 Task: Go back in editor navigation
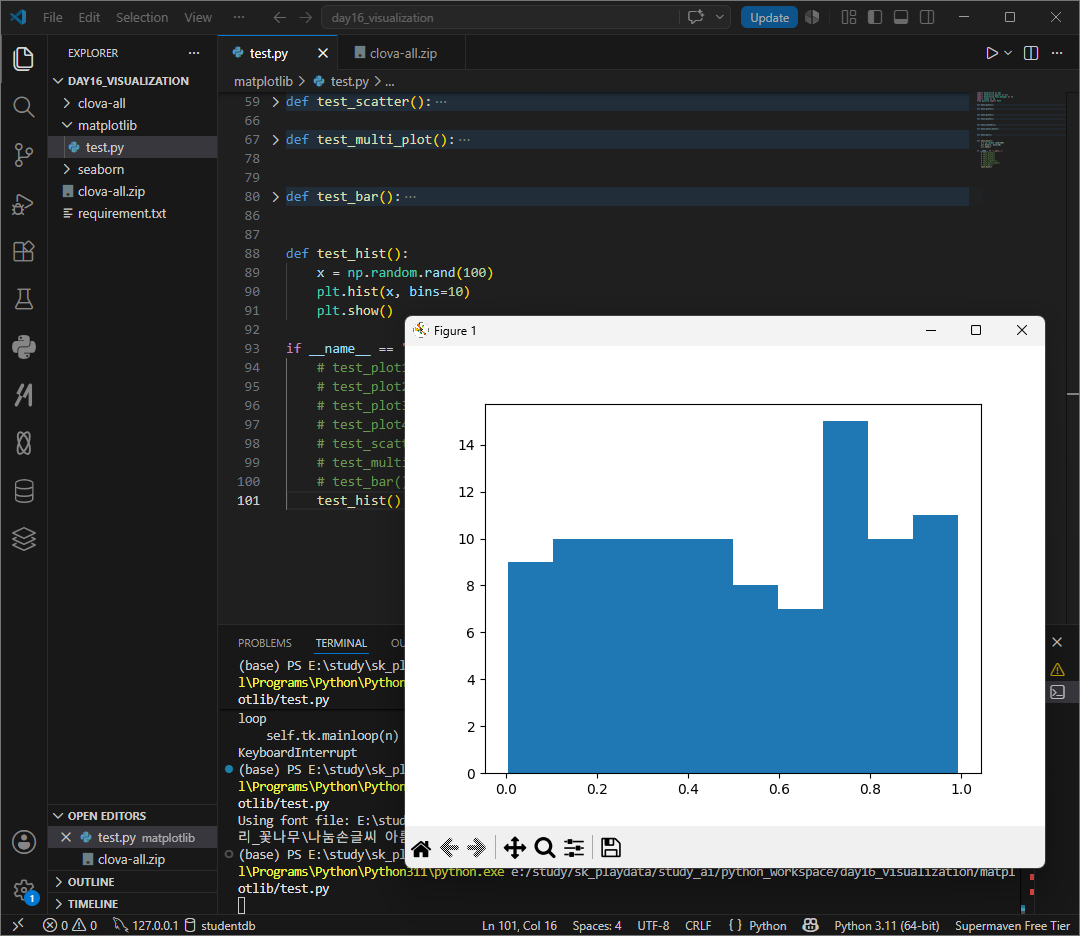[279, 17]
